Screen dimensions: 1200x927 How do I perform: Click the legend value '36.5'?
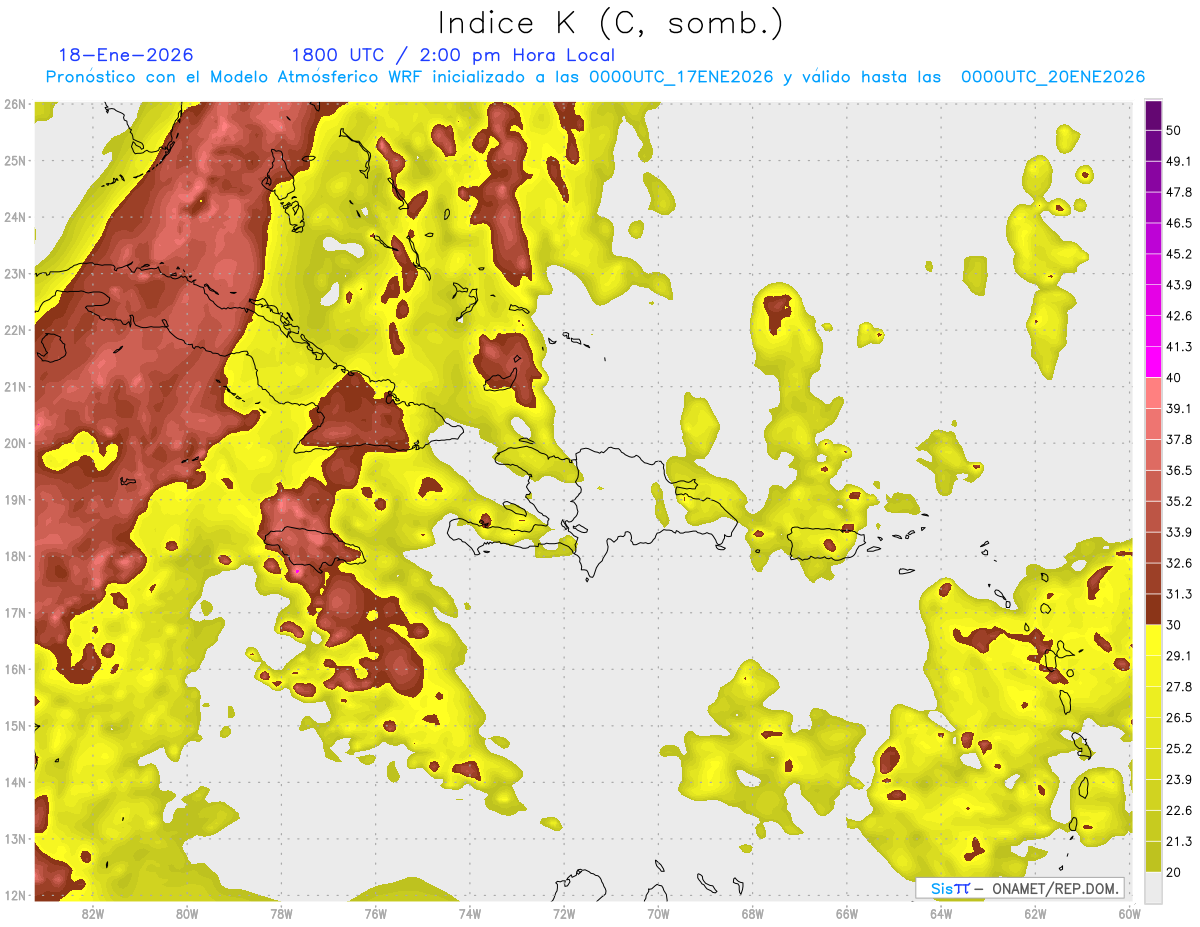click(x=1179, y=470)
